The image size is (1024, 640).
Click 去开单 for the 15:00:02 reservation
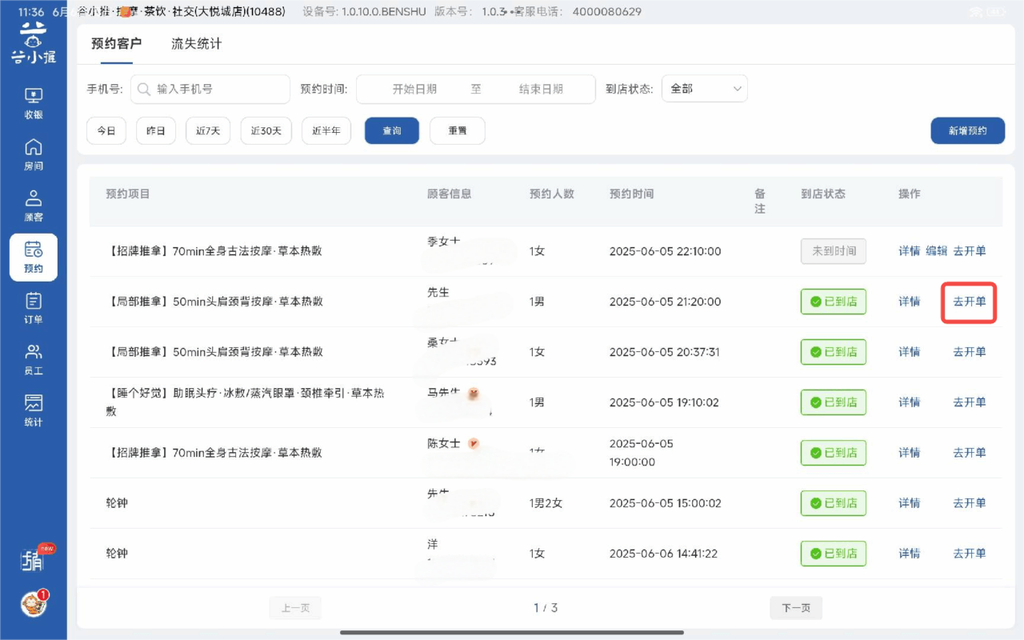(x=969, y=503)
